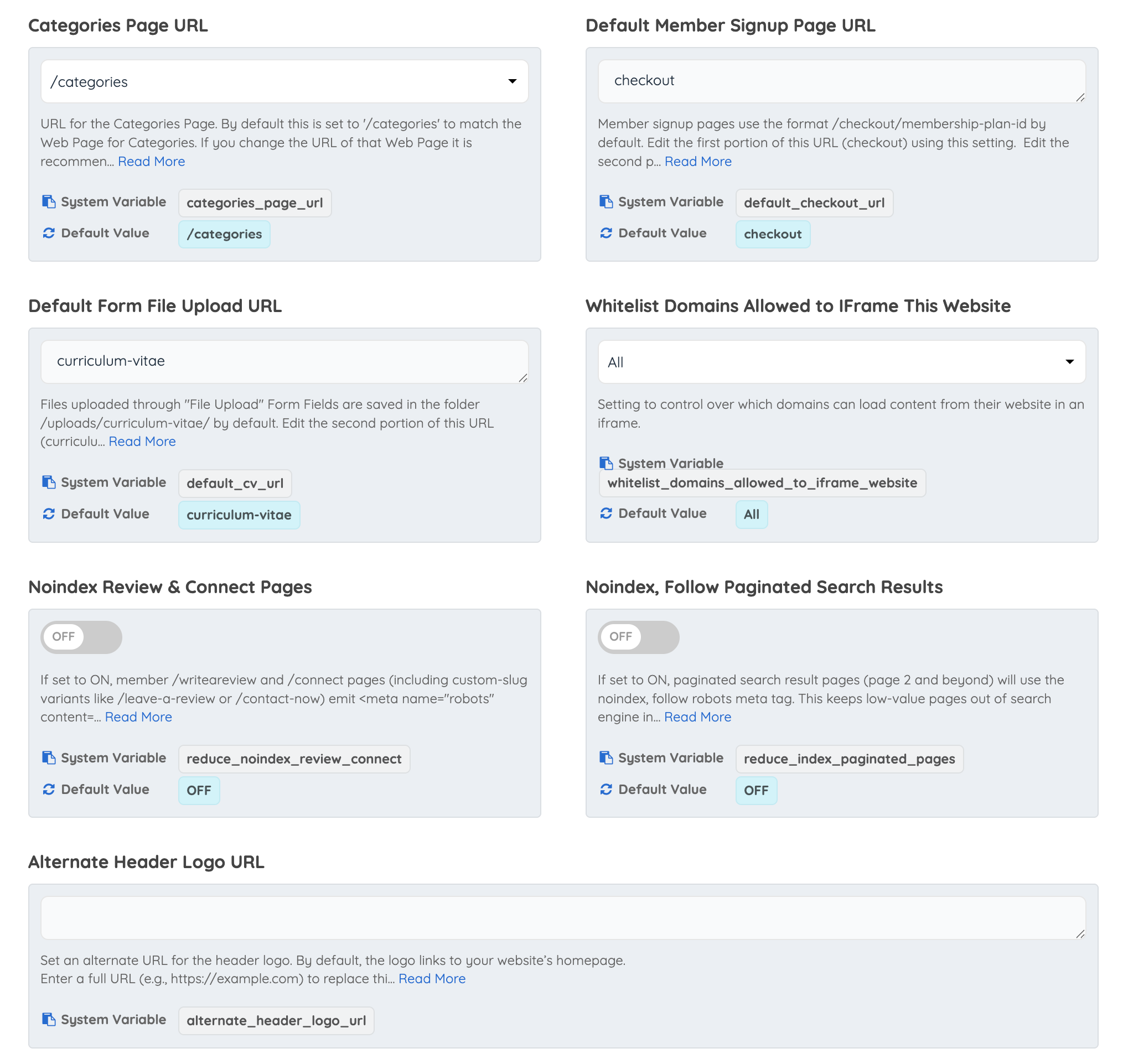Click the Alternate Header Logo URL heading
The width and height of the screenshot is (1128, 1064).
pyautogui.click(x=146, y=862)
